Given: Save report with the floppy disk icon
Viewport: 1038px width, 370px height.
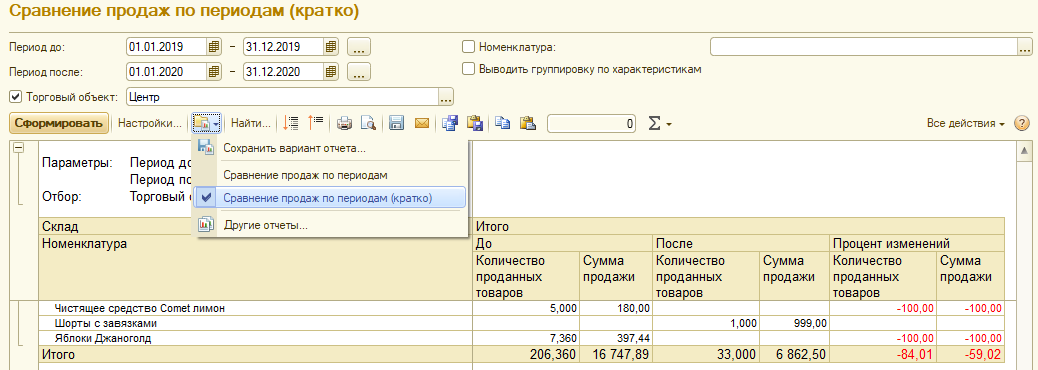Looking at the screenshot, I should pyautogui.click(x=397, y=123).
